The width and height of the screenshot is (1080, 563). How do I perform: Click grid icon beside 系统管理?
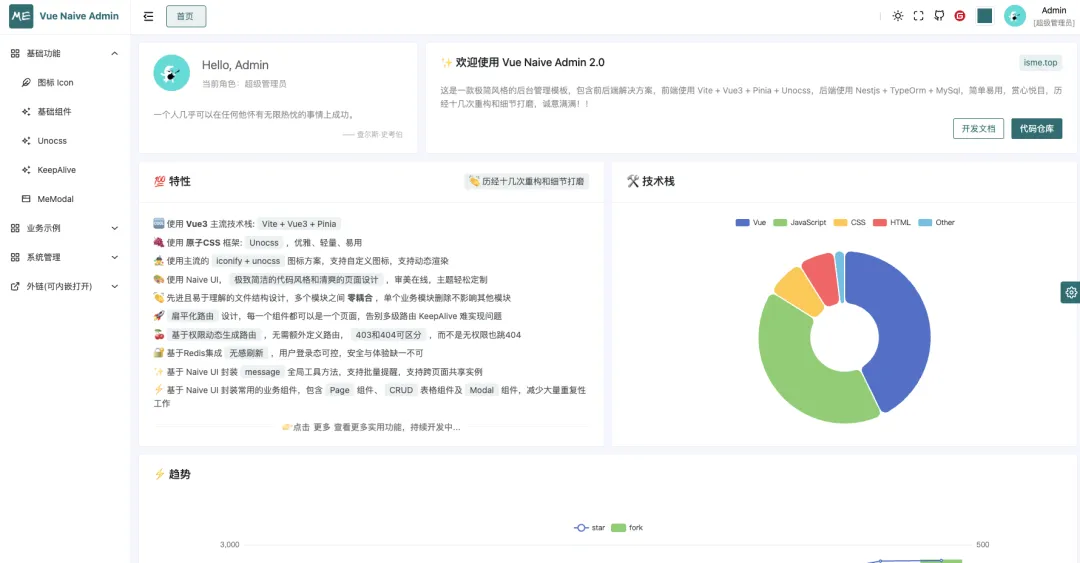[x=15, y=257]
